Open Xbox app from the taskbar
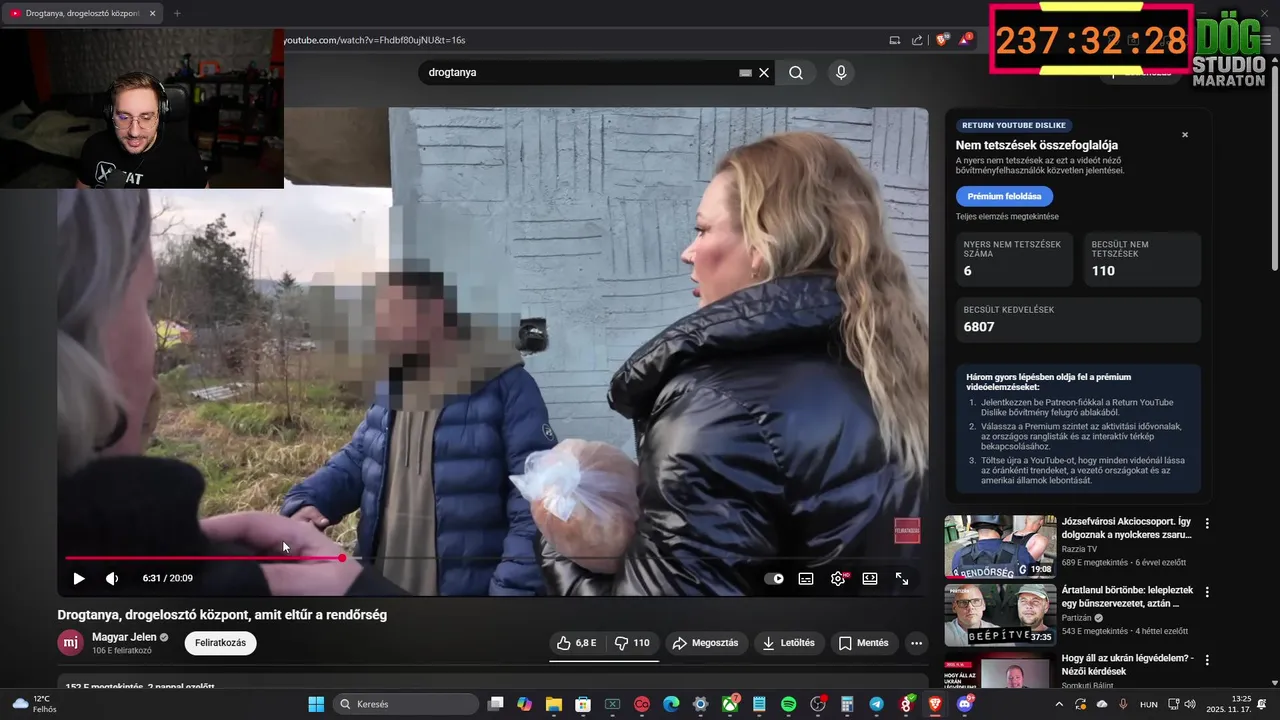The width and height of the screenshot is (1280, 720). (x=730, y=704)
